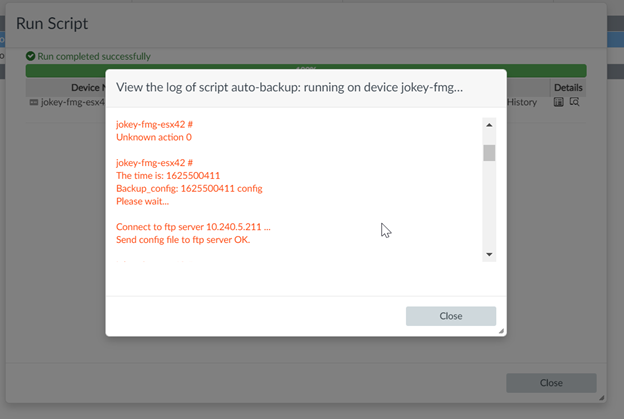Click the magnifier icon under Details column
624x419 pixels.
point(574,102)
